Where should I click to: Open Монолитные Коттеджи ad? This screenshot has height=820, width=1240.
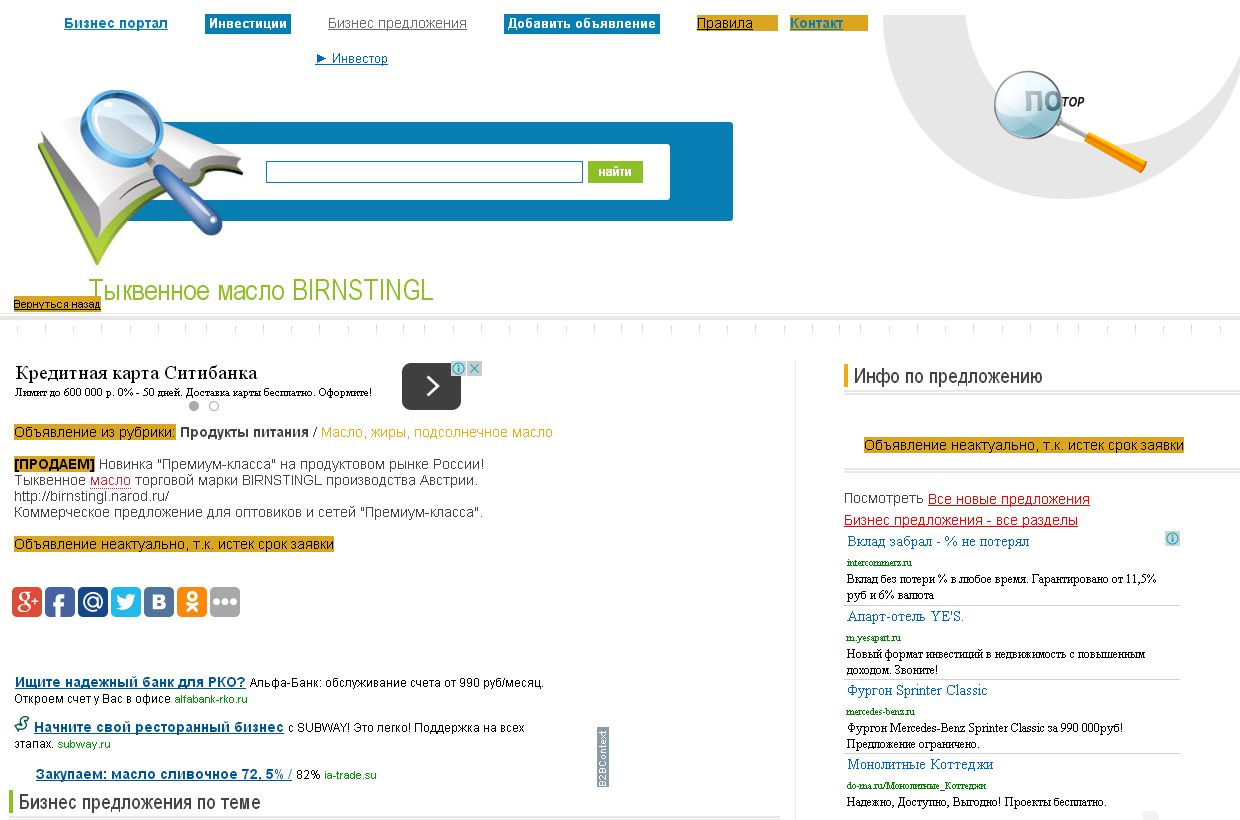pos(920,764)
